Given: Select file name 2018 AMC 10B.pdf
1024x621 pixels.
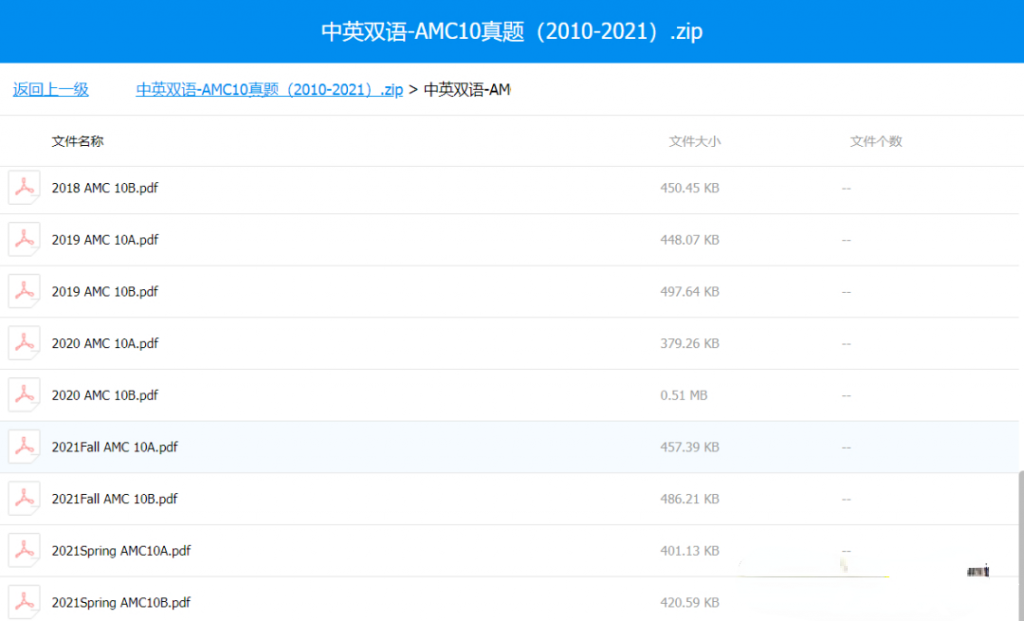Looking at the screenshot, I should tap(105, 188).
